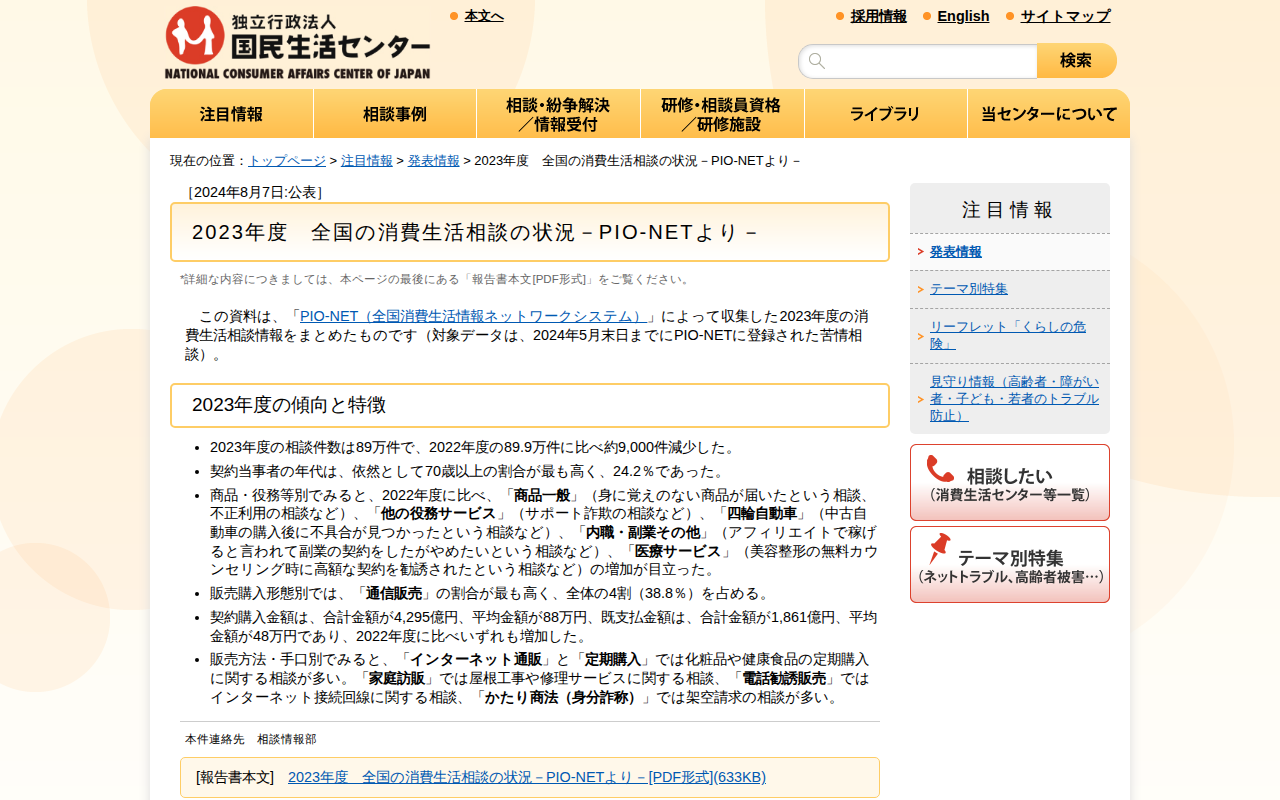Screen dimensions: 1280x800
Task: Click the bullet about 通信販売 38.8% share
Action: [492, 593]
